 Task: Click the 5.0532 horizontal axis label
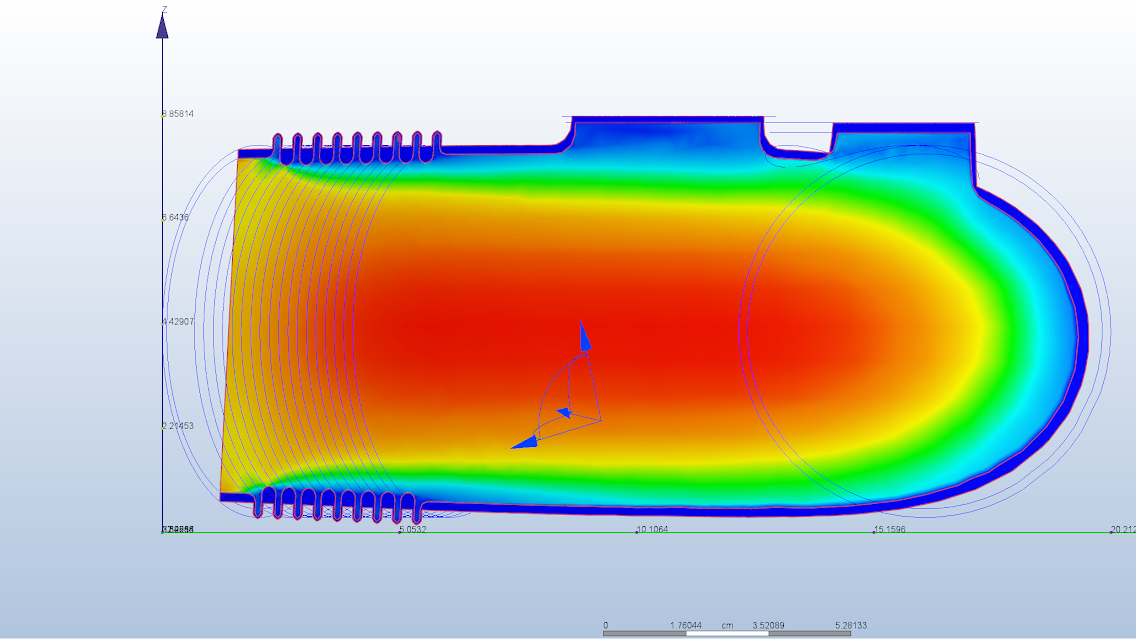pyautogui.click(x=412, y=530)
